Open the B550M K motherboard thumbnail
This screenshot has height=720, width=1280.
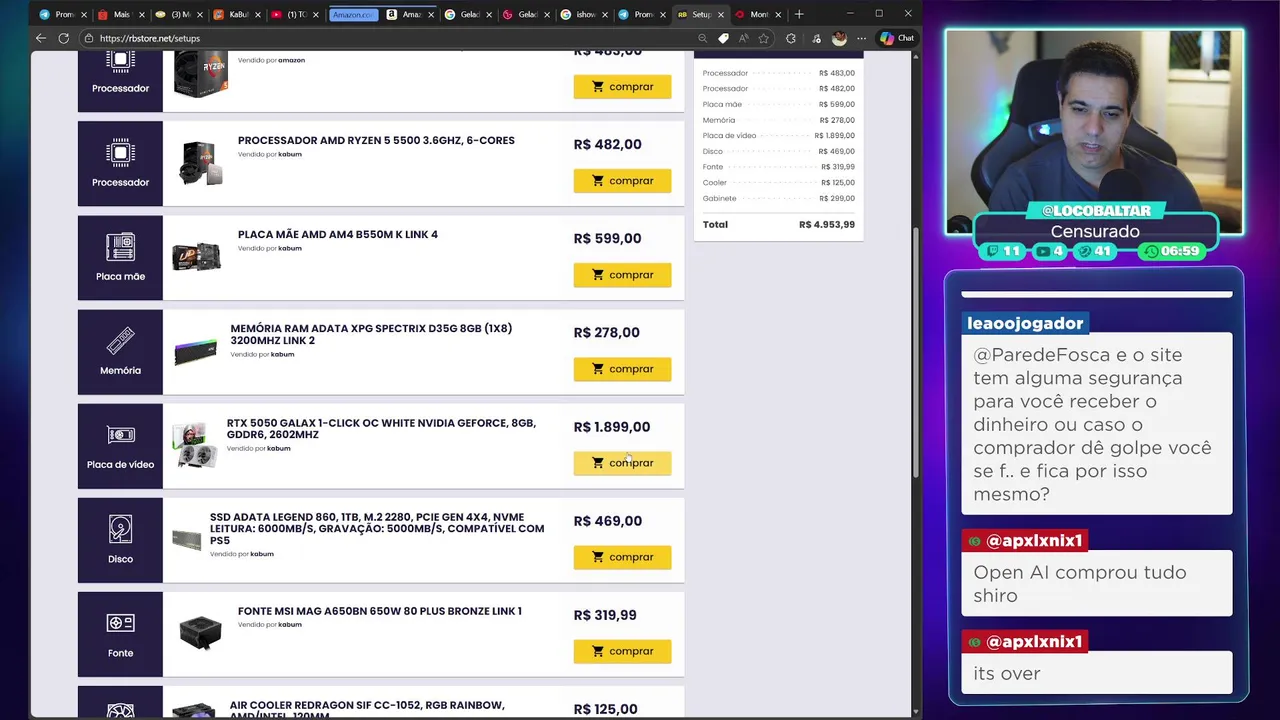pyautogui.click(x=197, y=257)
